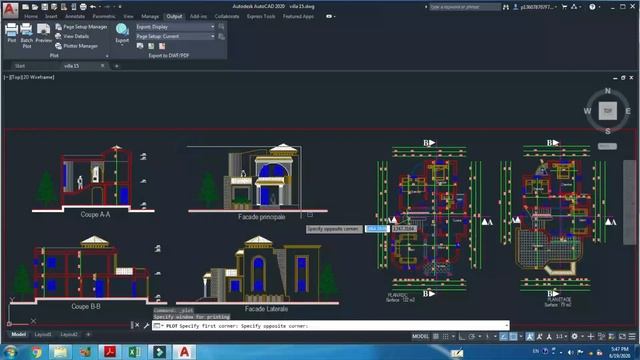Close the villa 15 drawing tab

102,66
